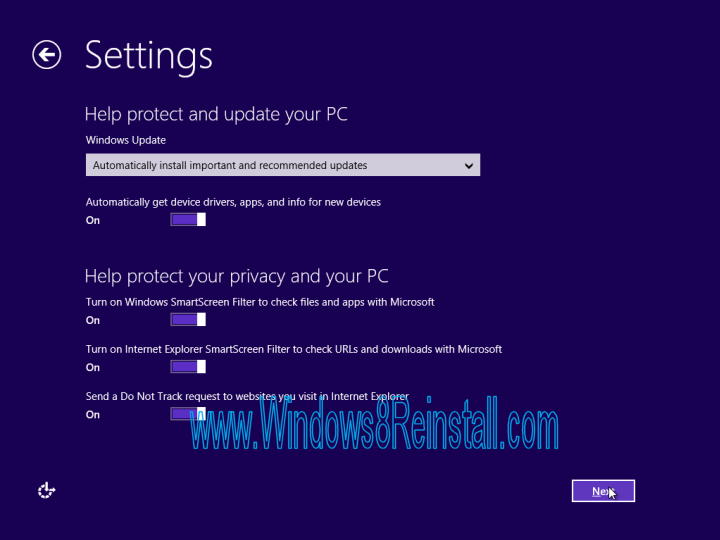
Task: Click the Internet Explorer SmartScreen Filter description text
Action: [x=294, y=349]
